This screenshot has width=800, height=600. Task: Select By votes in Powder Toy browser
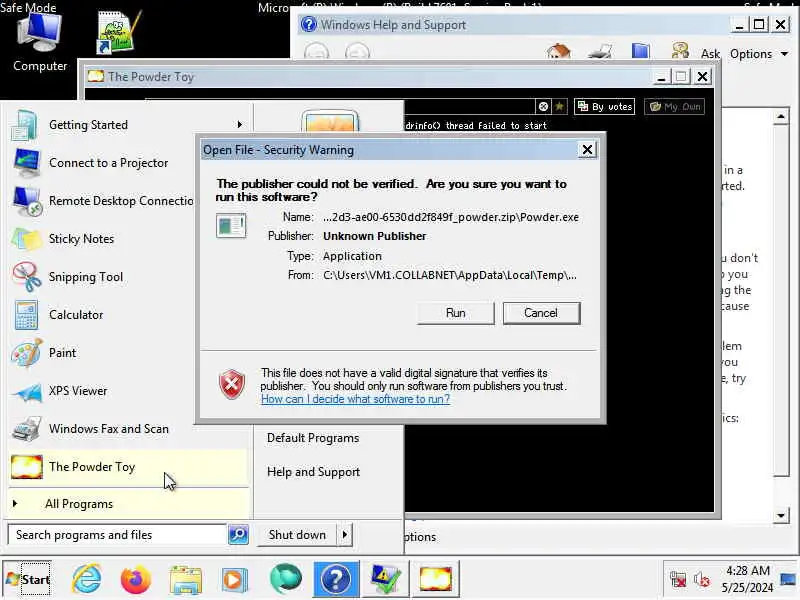(x=605, y=107)
